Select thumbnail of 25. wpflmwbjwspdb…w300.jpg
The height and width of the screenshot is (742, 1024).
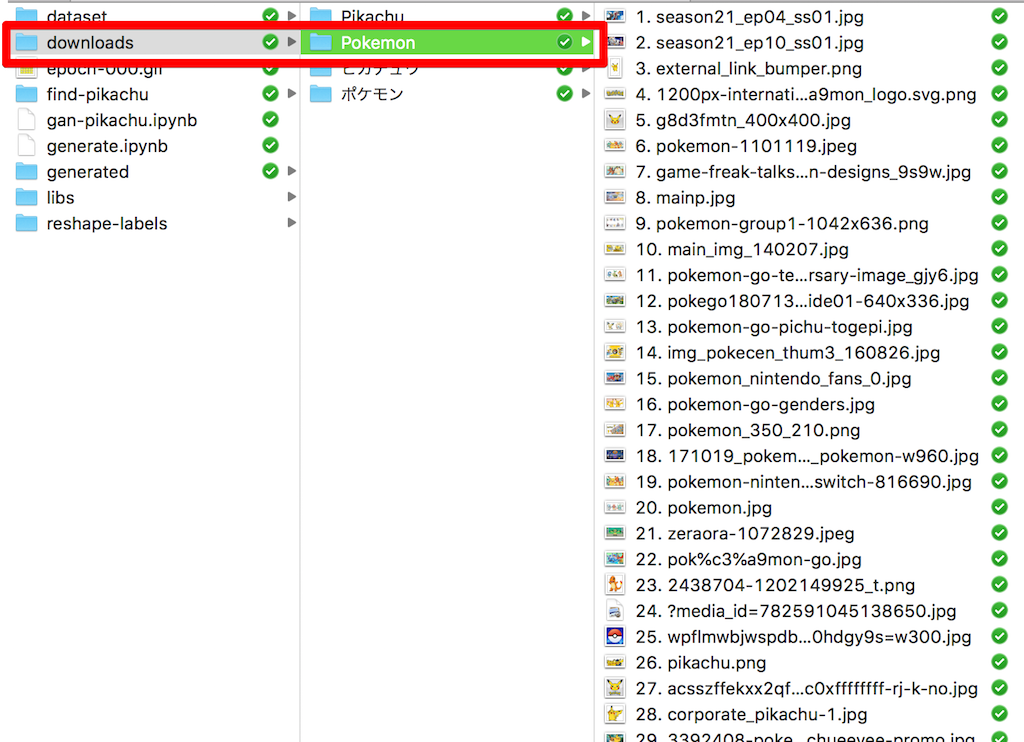615,636
